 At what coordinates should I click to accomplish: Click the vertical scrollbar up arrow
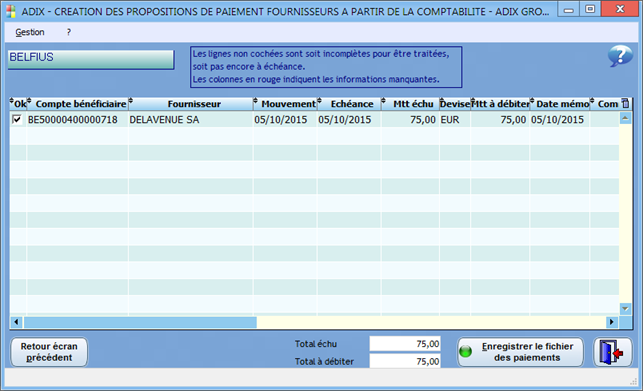(625, 119)
